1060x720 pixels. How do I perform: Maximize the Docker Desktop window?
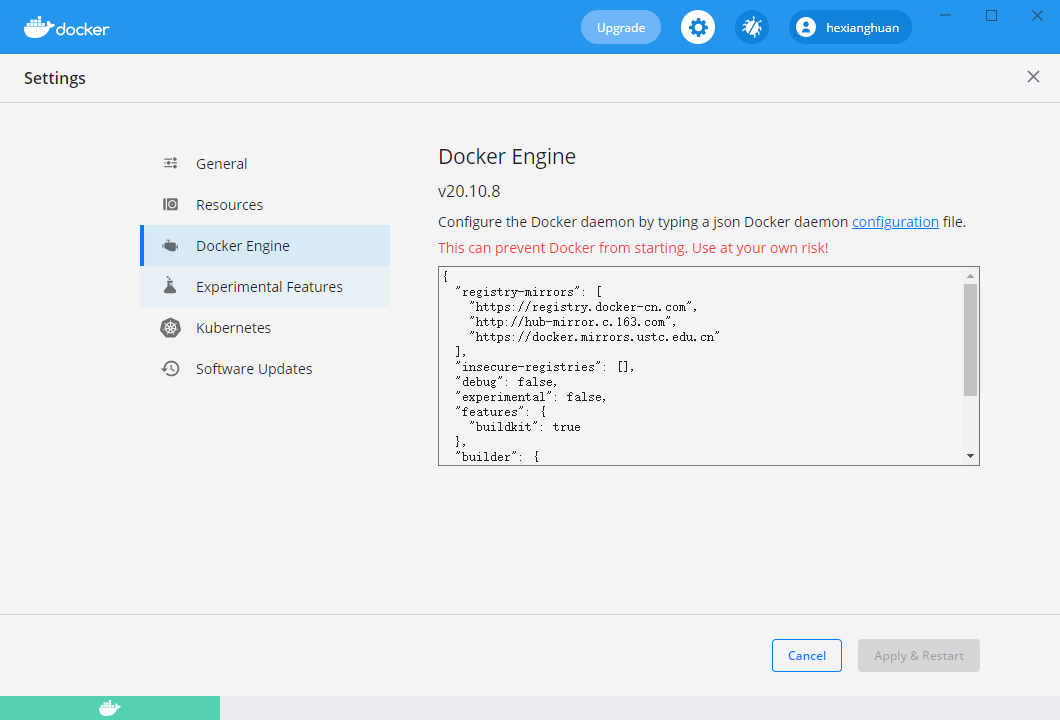coord(991,15)
